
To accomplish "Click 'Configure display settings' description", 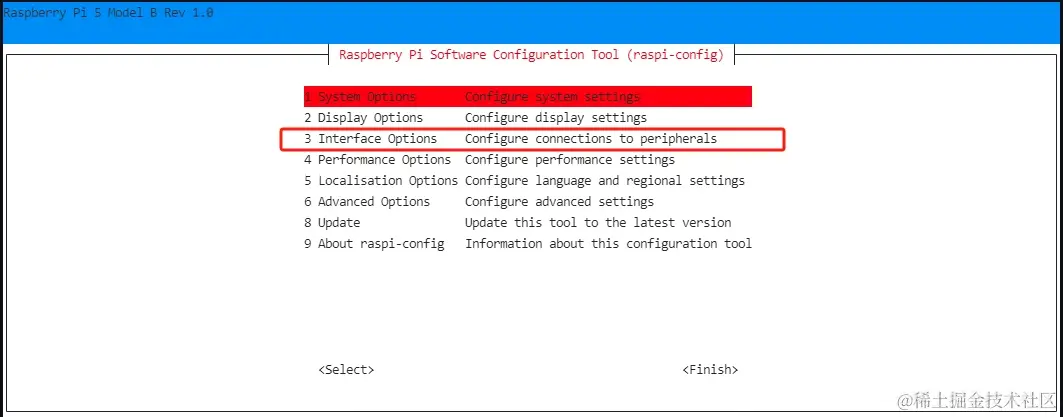I will tap(556, 118).
